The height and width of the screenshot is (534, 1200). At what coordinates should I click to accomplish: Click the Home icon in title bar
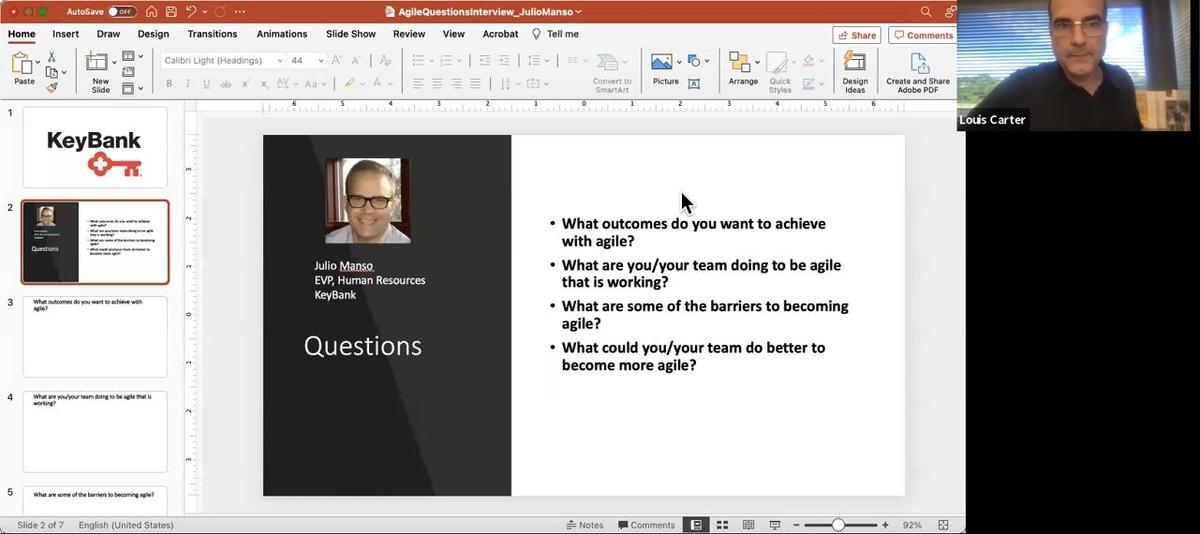[x=152, y=12]
